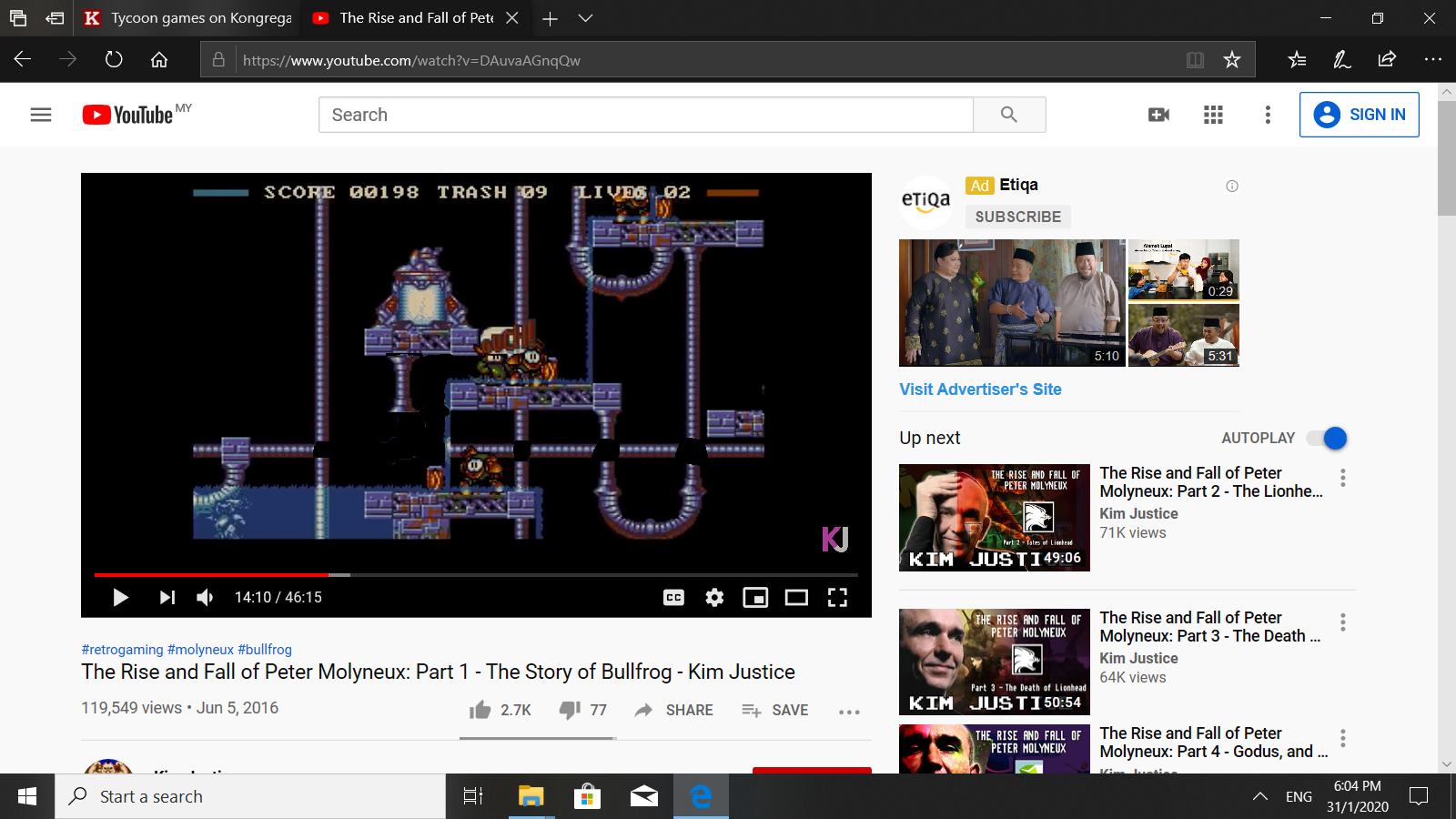Screen dimensions: 1456x819
Task: Skip to next video
Action: point(167,598)
